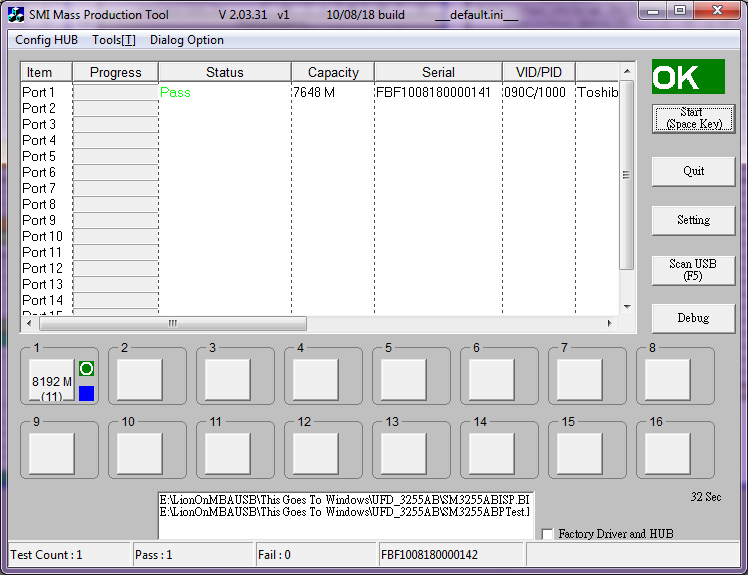
Task: Select the empty slot 16 button
Action: coord(668,454)
